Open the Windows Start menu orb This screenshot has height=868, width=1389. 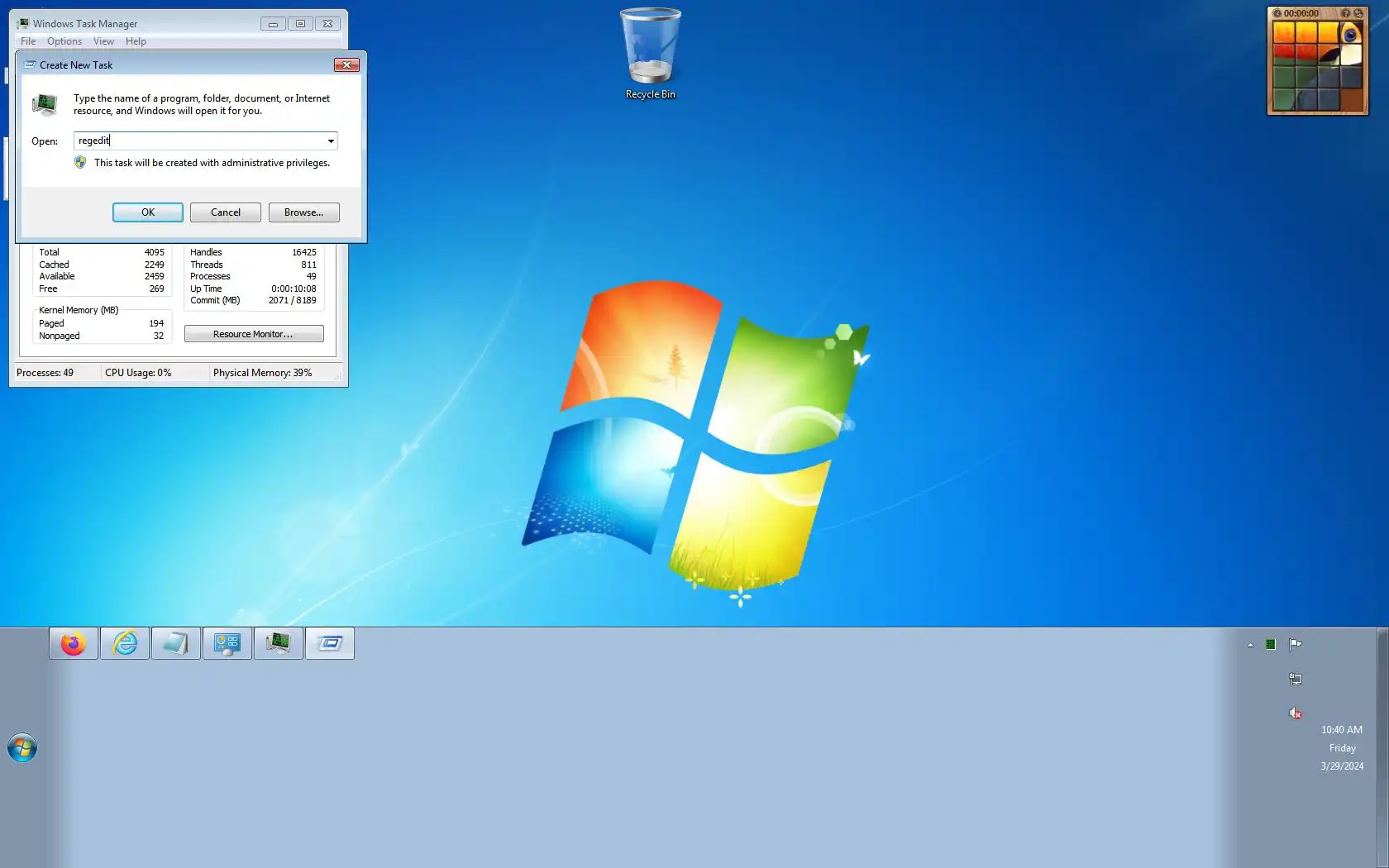22,748
